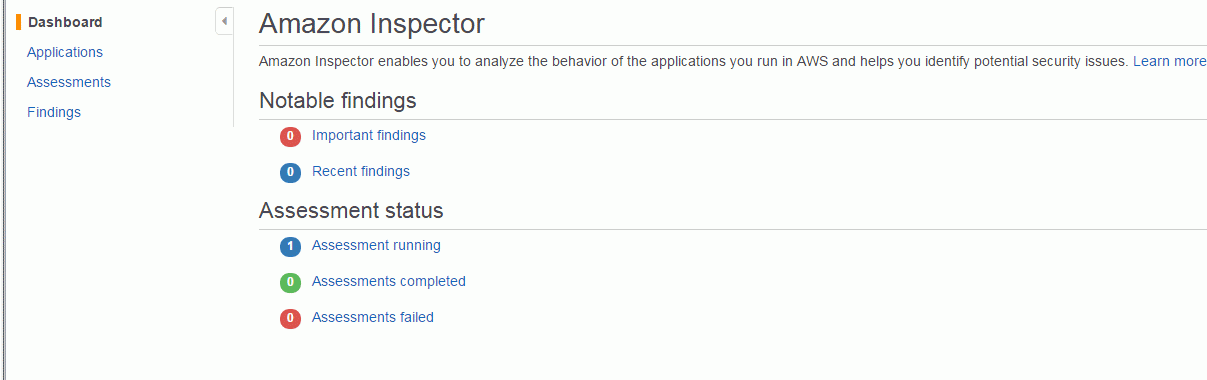Open the Recent findings link
The height and width of the screenshot is (380, 1207).
(361, 171)
